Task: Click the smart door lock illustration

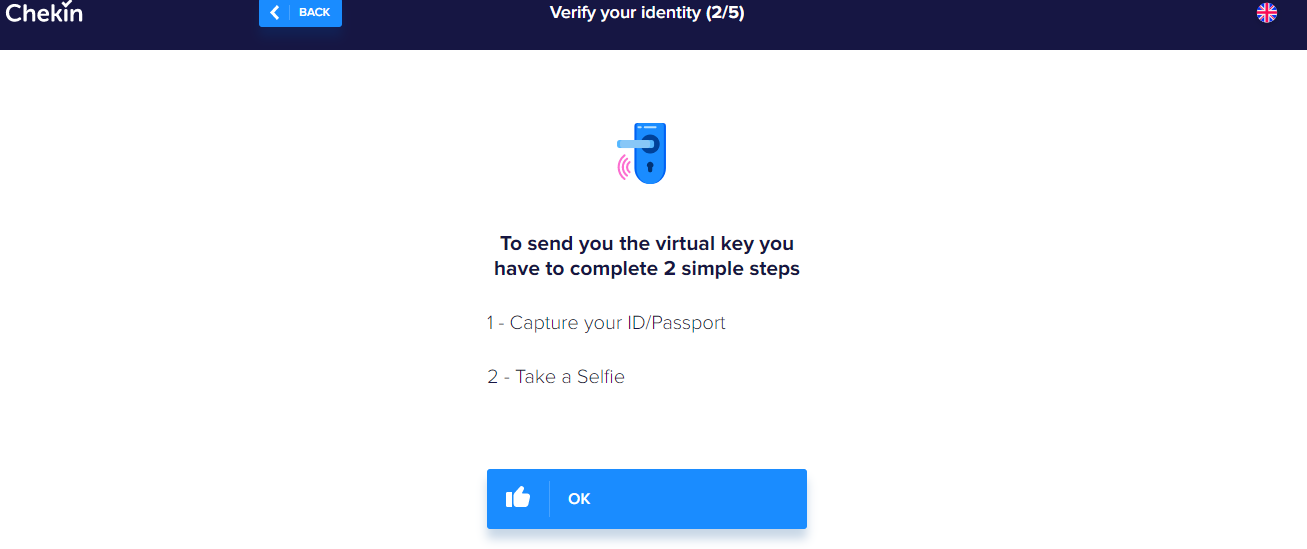Action: point(642,153)
